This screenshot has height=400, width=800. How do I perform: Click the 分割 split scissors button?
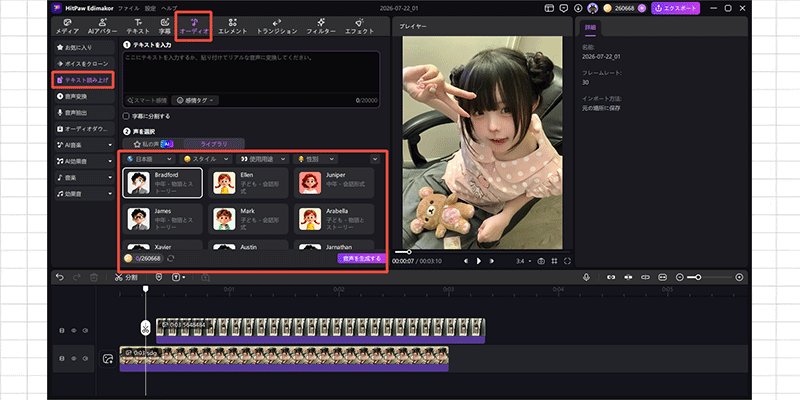point(126,277)
